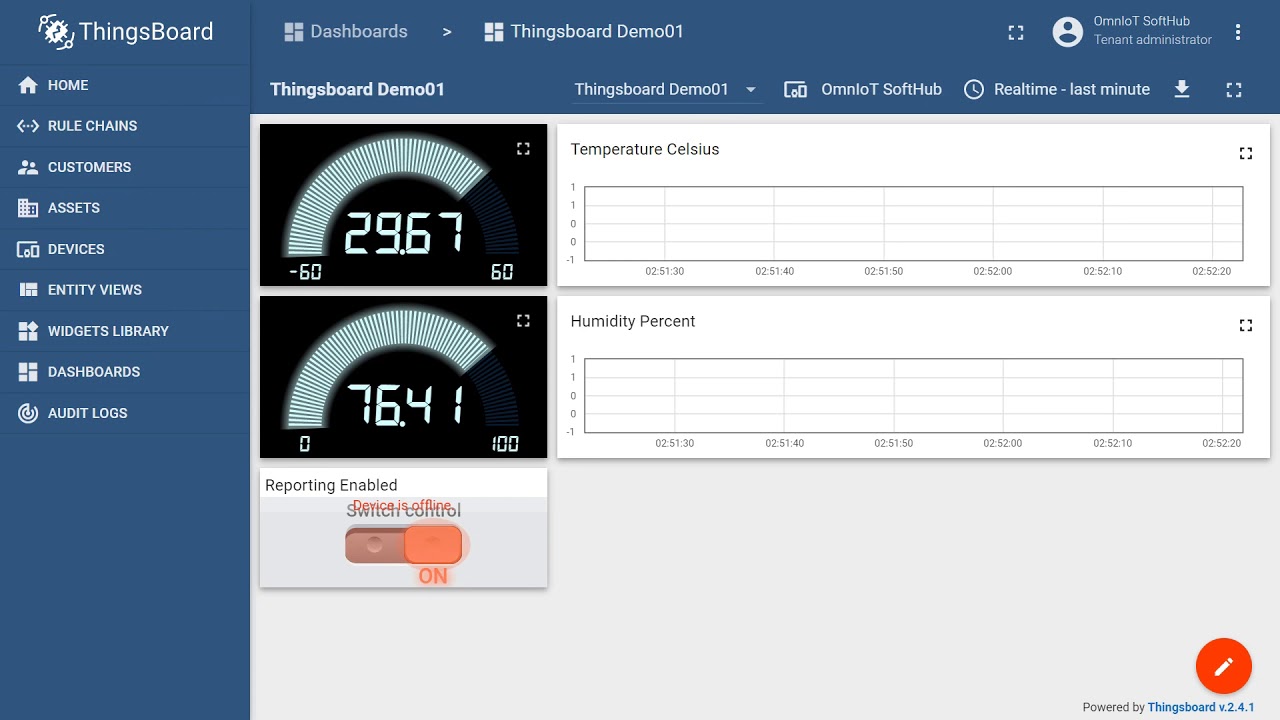The height and width of the screenshot is (720, 1280).
Task: Click the Temperature Celsius chart area
Action: click(913, 224)
